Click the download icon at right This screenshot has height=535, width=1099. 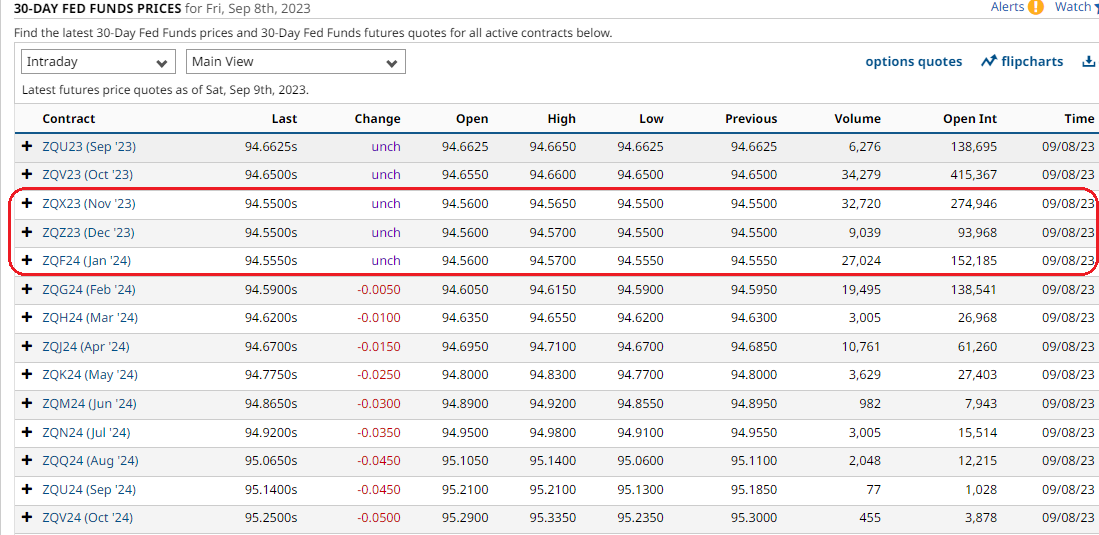click(1088, 62)
